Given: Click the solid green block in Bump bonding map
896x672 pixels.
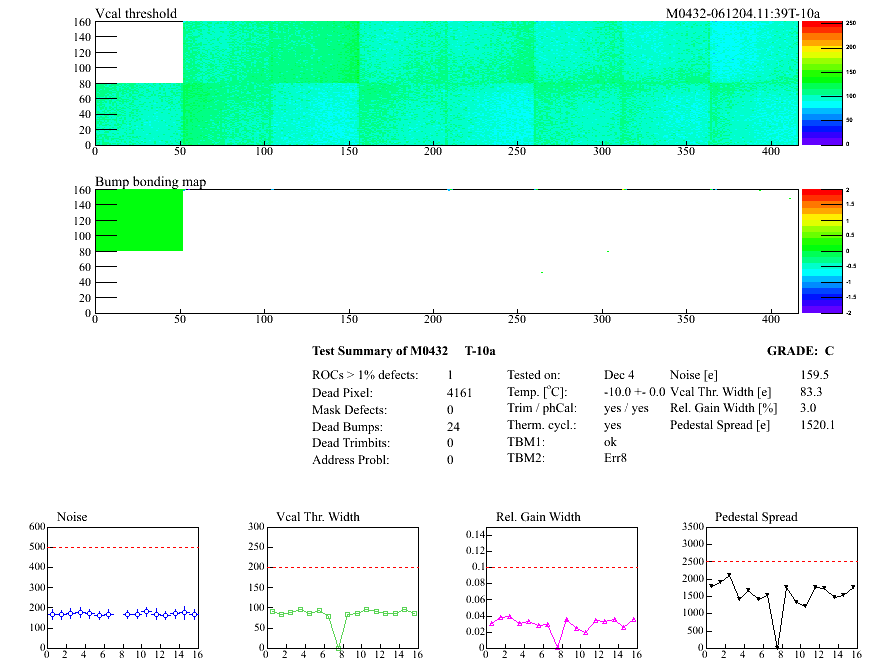Looking at the screenshot, I should pos(139,220).
